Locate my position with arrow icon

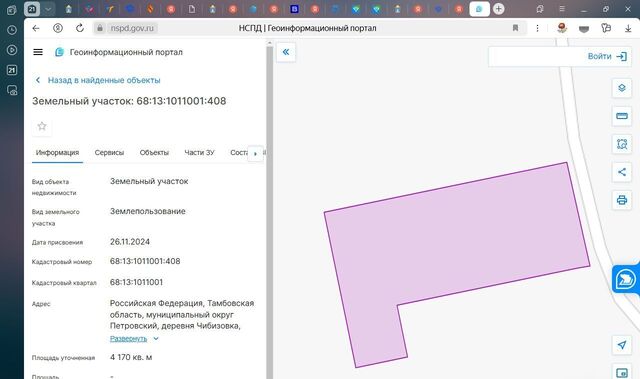click(x=622, y=345)
